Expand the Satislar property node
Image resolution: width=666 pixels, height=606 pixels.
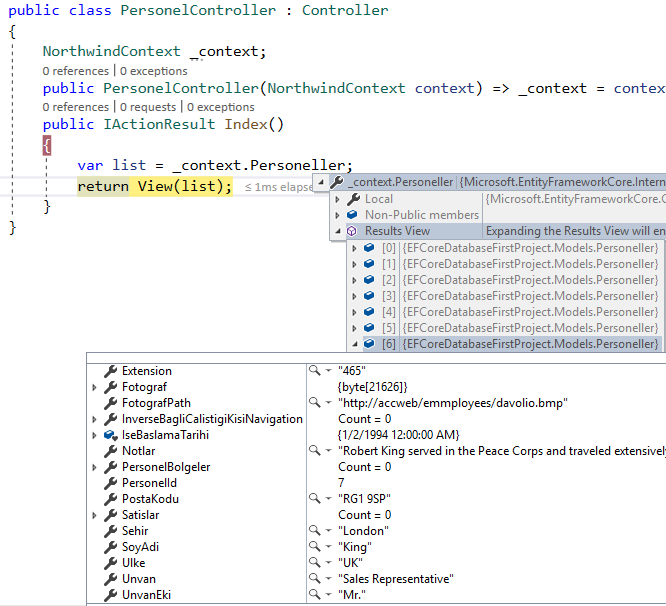pos(95,515)
